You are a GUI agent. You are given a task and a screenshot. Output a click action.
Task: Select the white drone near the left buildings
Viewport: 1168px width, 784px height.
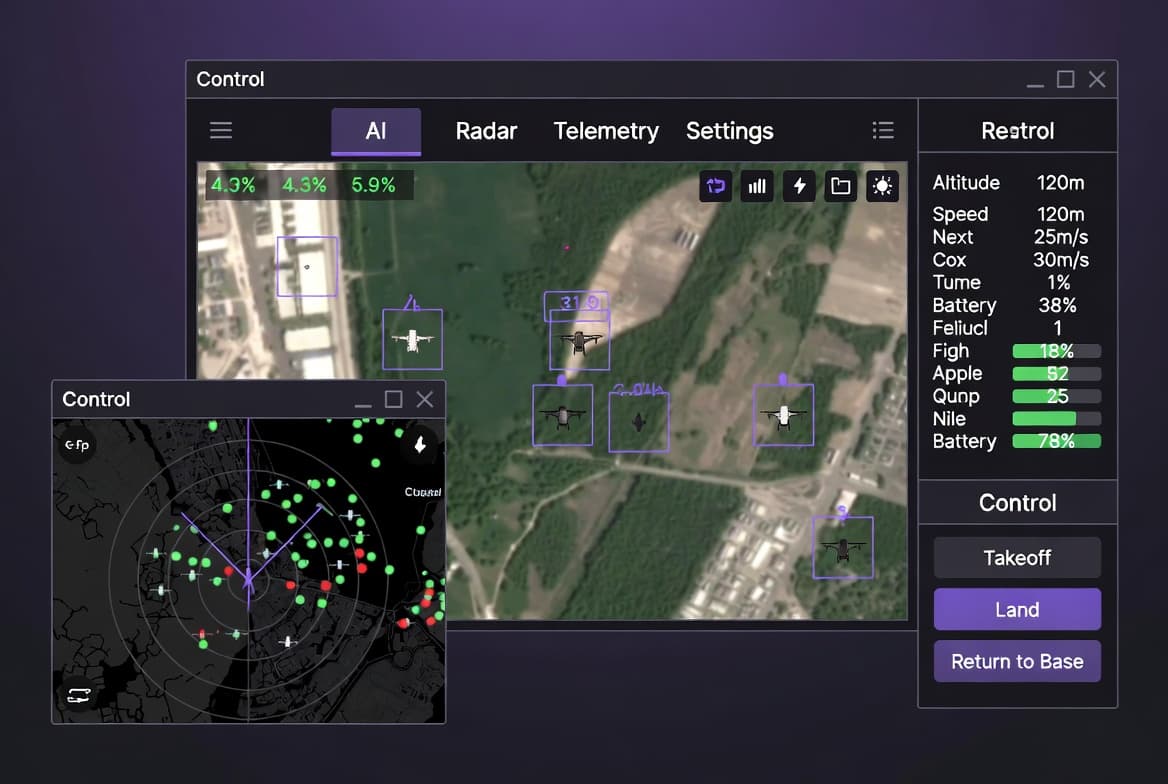[x=412, y=339]
